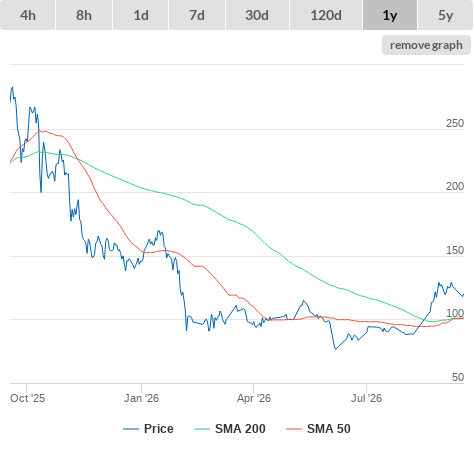Click the active 1y range tab
This screenshot has width=474, height=455.
390,15
